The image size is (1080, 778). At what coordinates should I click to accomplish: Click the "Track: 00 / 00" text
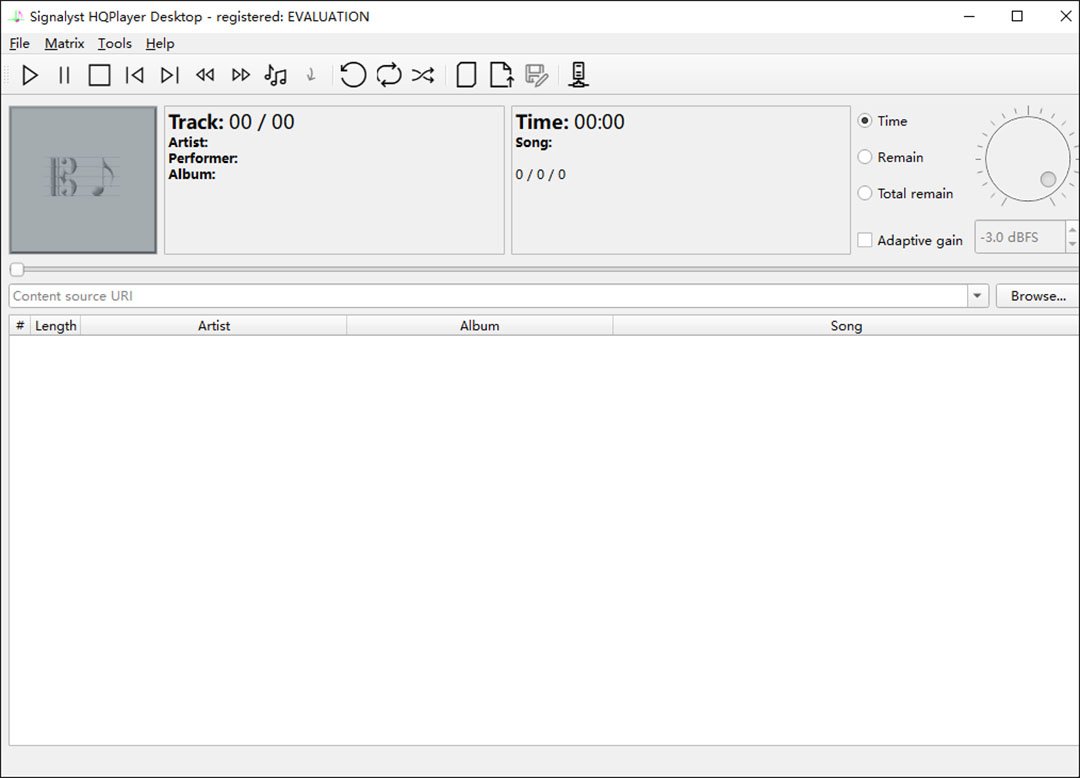231,122
